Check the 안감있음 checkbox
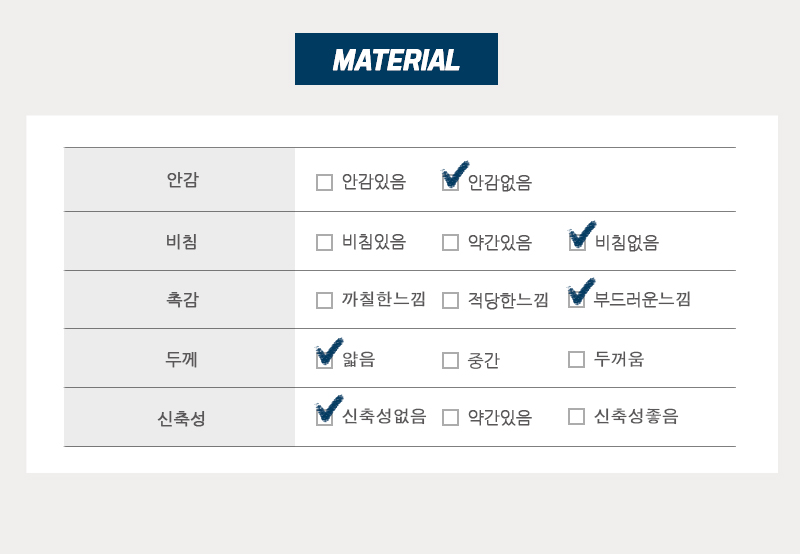Screen dimensions: 800x554 324,183
